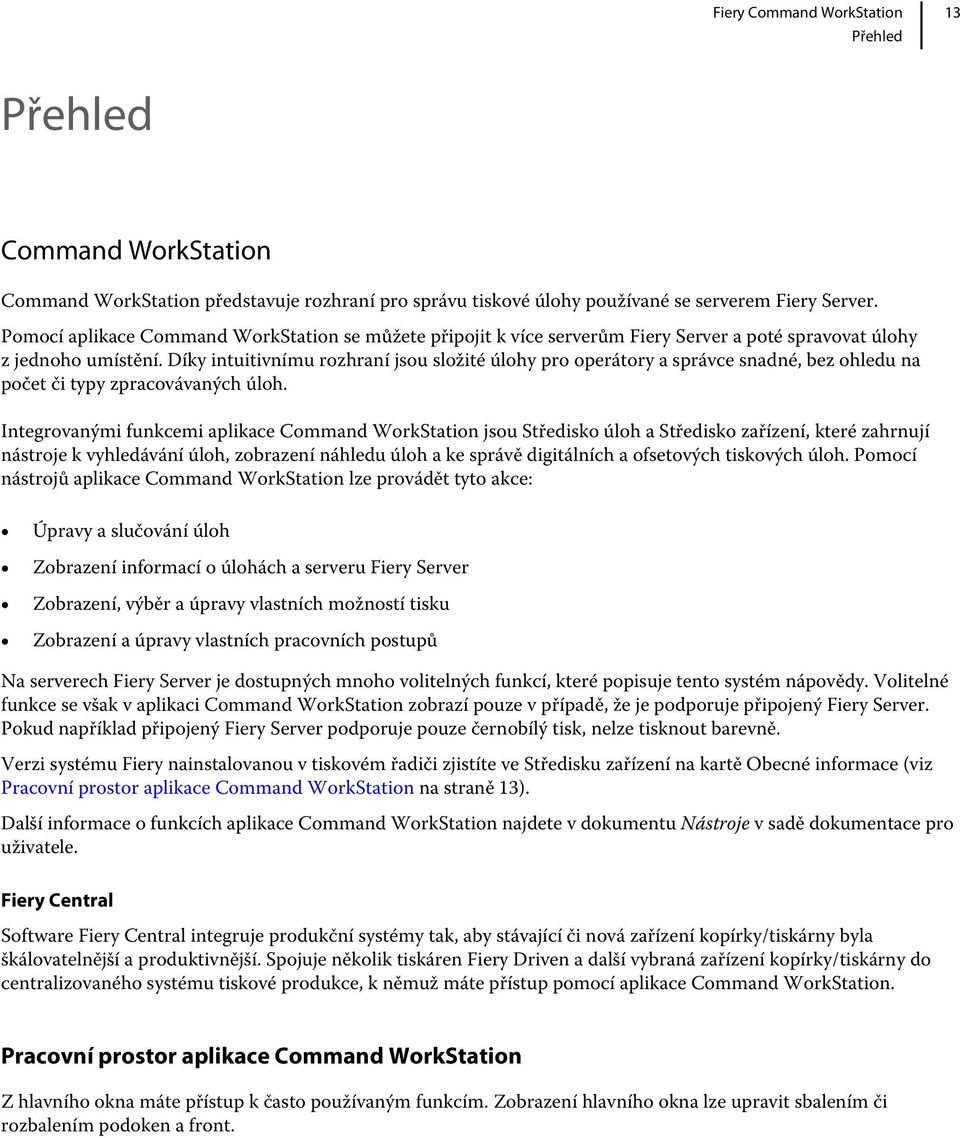Click the italic word Nástroje

click(715, 823)
